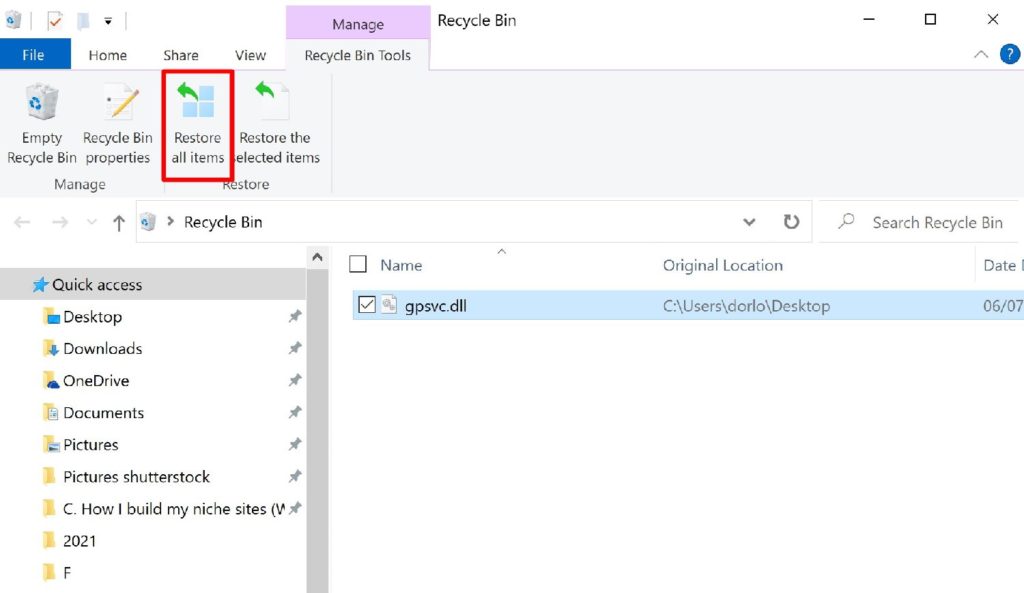Image resolution: width=1024 pixels, height=593 pixels.
Task: Open Recycle Bin properties
Action: tap(118, 103)
